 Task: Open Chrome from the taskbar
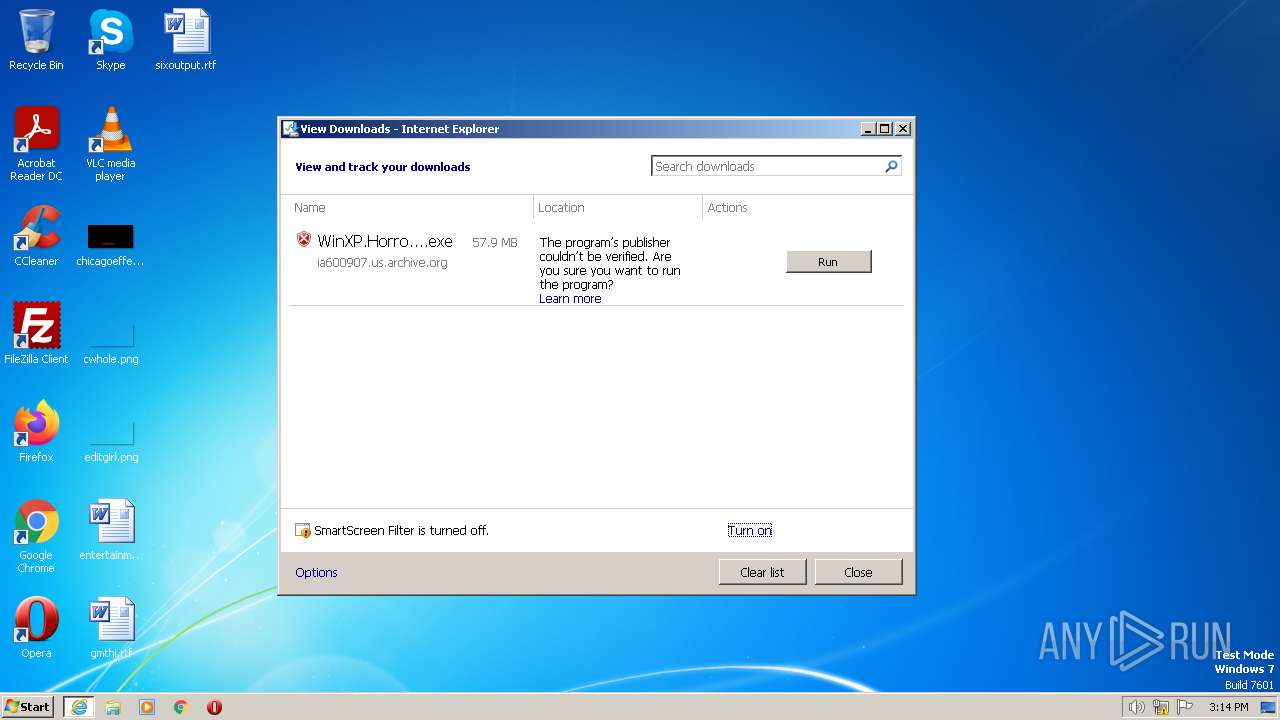[x=181, y=707]
